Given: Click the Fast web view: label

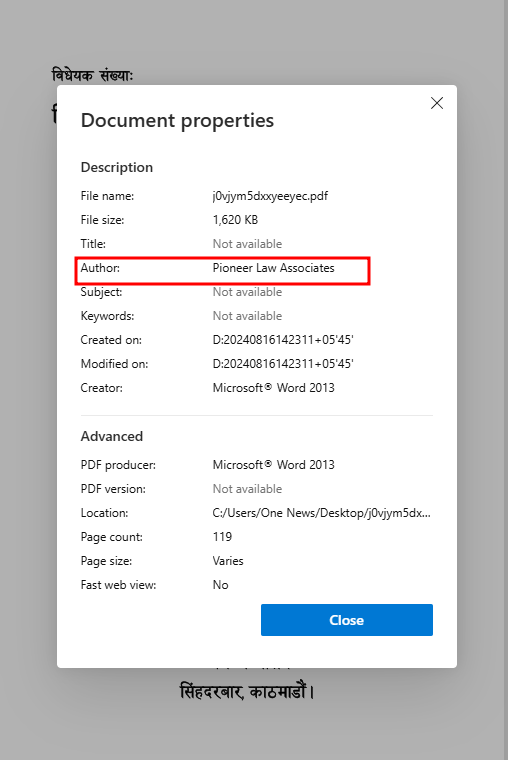Looking at the screenshot, I should point(118,585).
